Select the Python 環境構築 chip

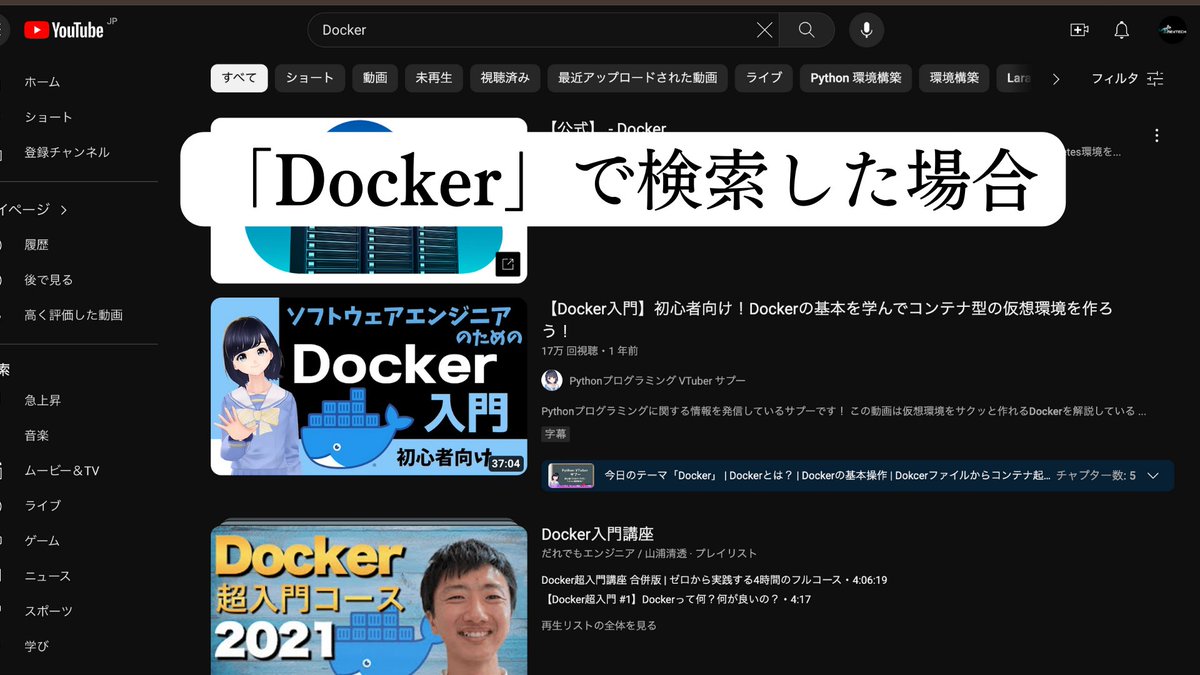coord(856,78)
